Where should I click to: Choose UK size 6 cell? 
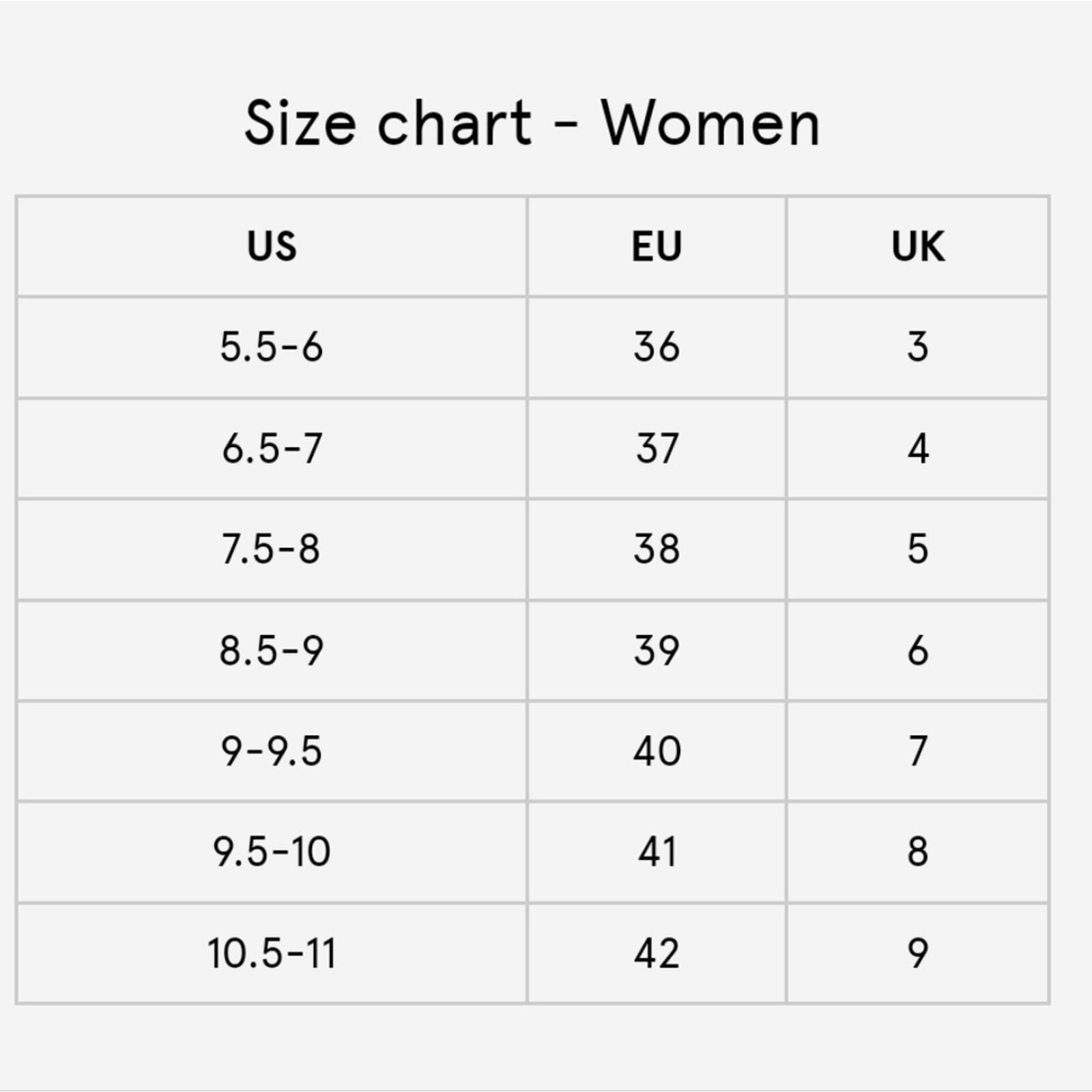(x=918, y=650)
